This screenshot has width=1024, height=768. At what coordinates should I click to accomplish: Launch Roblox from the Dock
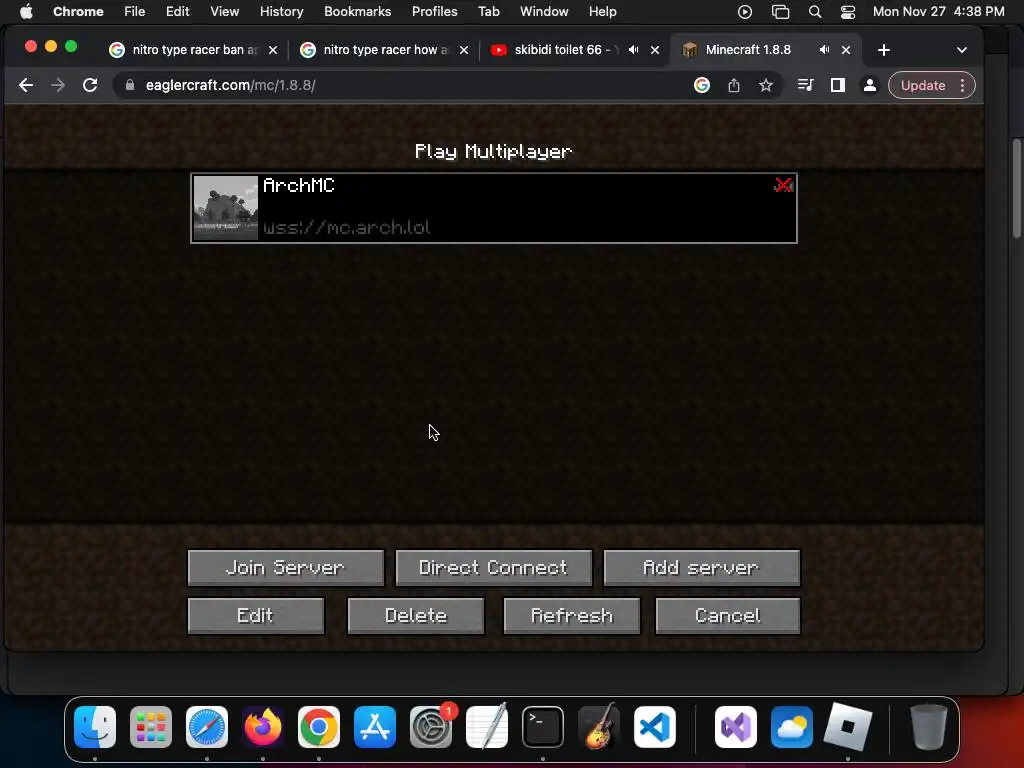point(848,727)
